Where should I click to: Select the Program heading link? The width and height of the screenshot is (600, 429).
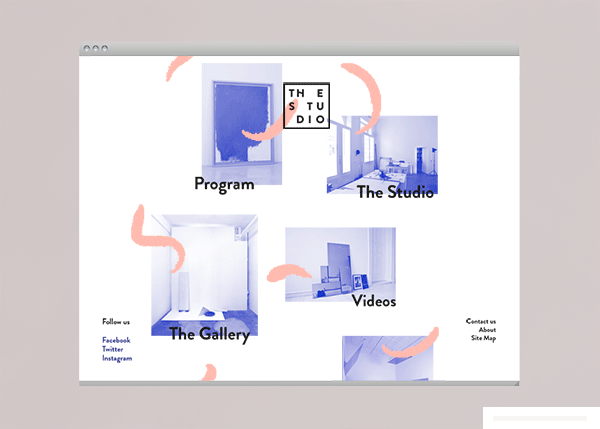224,184
